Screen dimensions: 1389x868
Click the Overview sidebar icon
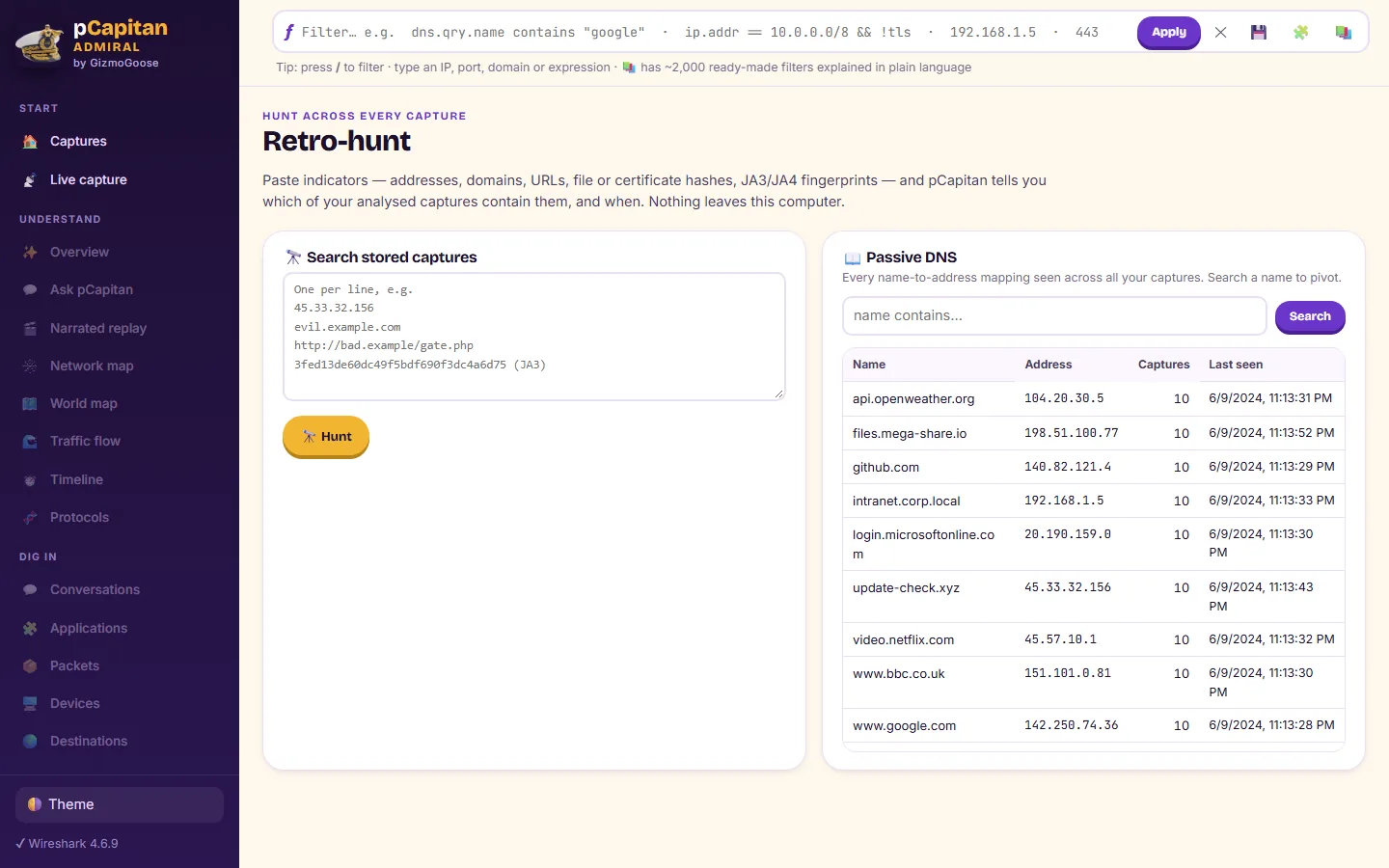(x=30, y=253)
